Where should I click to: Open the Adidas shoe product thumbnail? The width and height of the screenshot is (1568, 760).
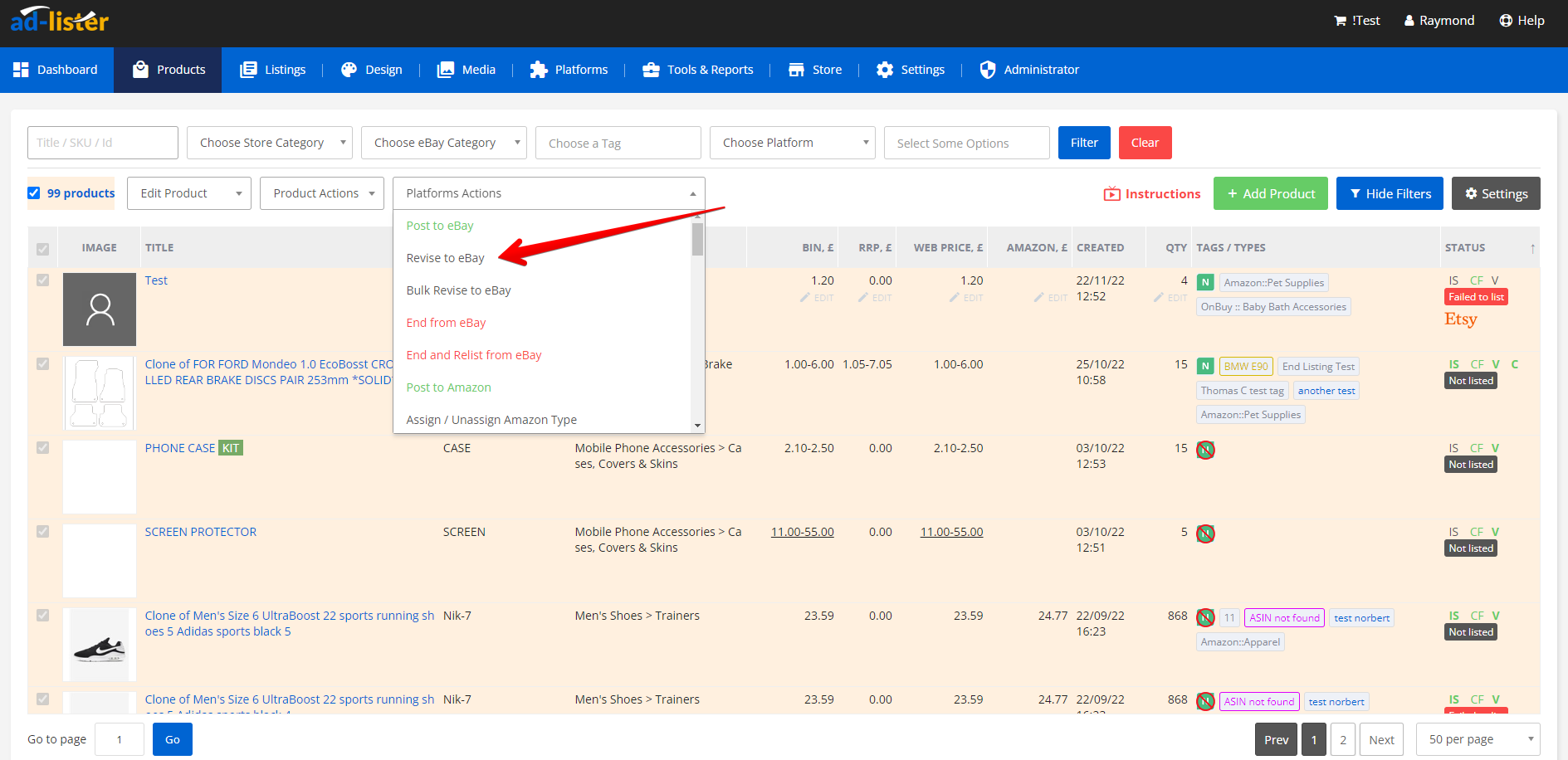pyautogui.click(x=100, y=645)
